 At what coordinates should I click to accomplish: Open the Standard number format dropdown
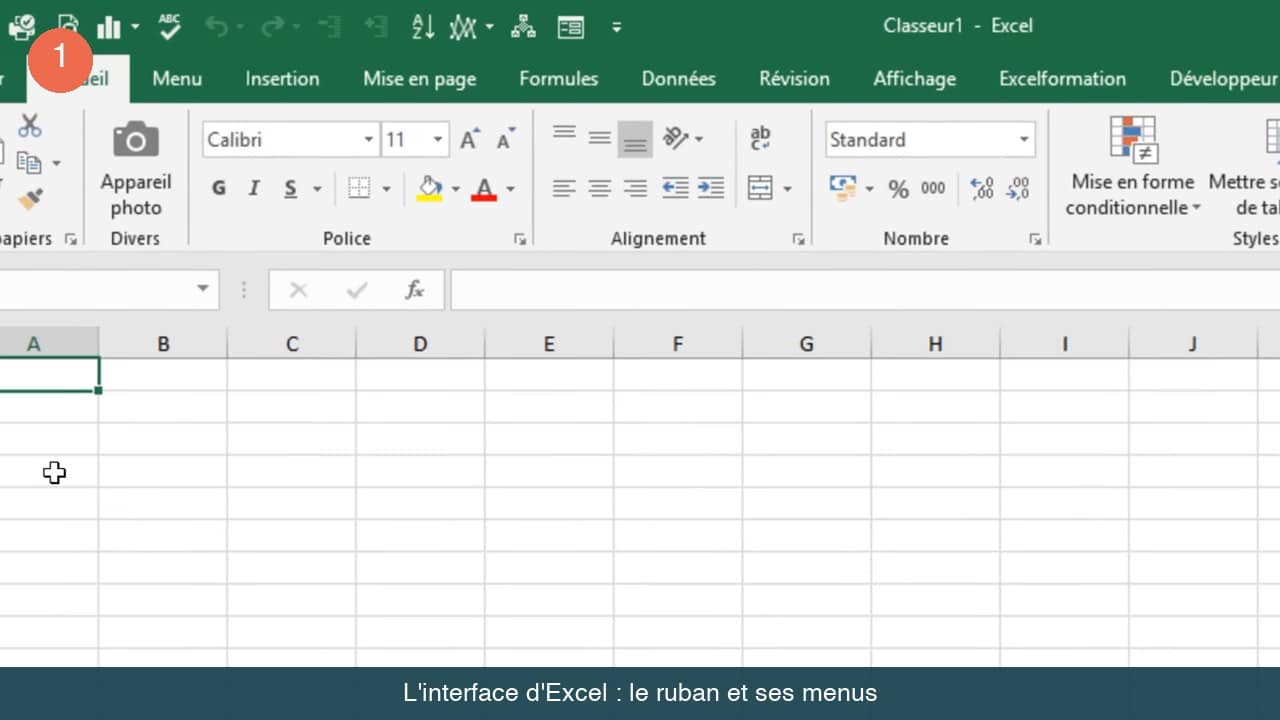pyautogui.click(x=1024, y=140)
